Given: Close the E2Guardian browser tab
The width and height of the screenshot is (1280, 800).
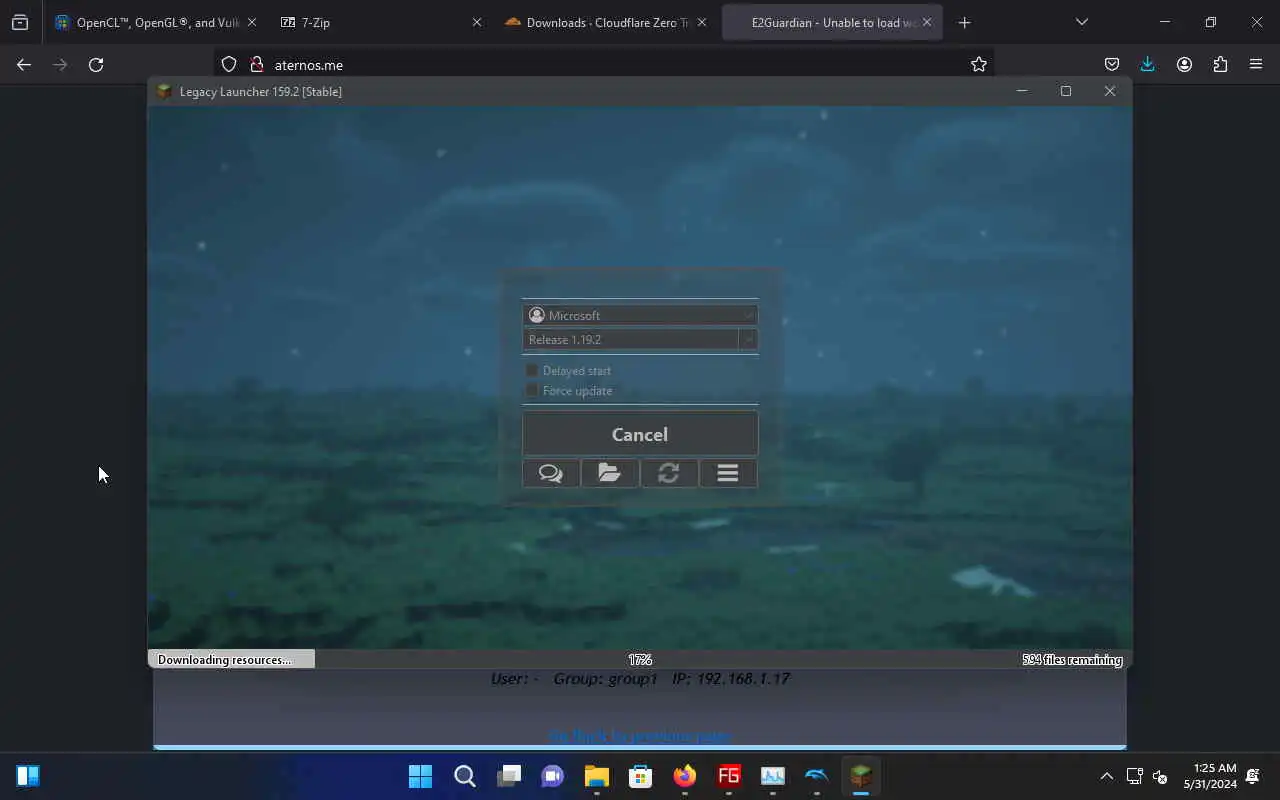Looking at the screenshot, I should [x=927, y=22].
